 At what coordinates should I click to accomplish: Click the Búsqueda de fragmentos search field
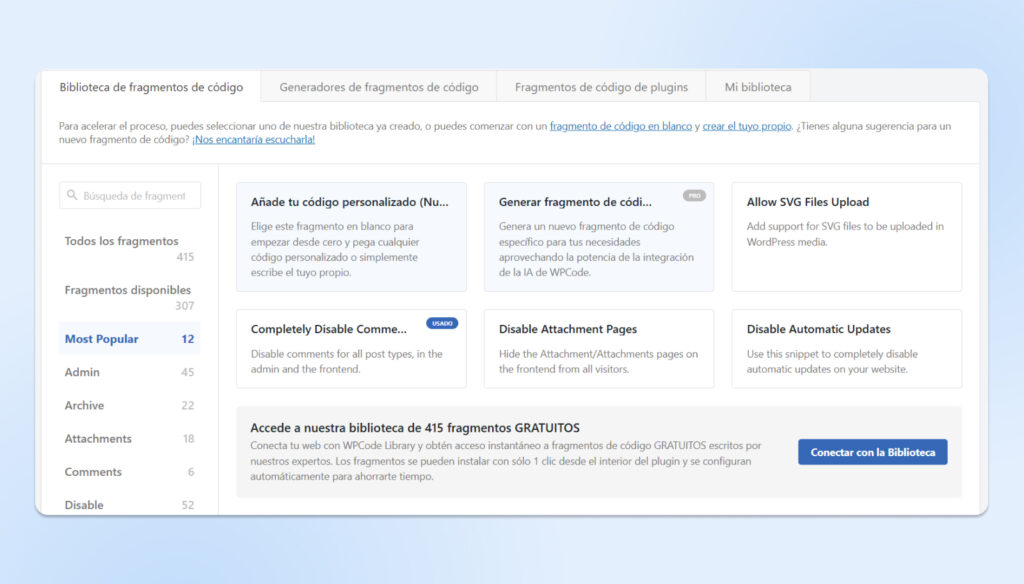tap(135, 196)
